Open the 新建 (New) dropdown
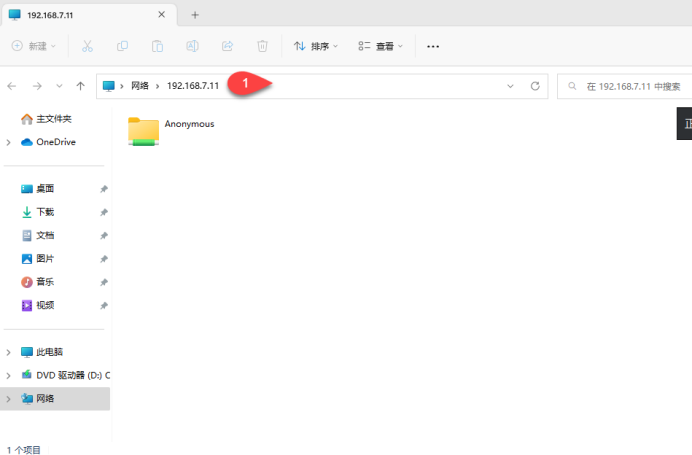The width and height of the screenshot is (692, 455). 35,46
